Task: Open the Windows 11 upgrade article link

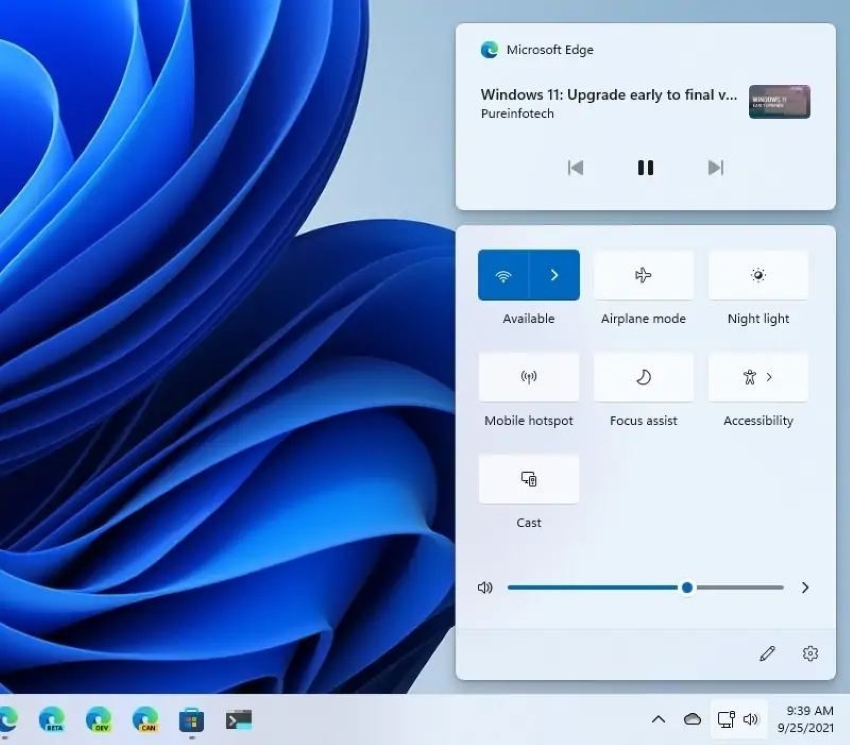Action: coord(609,95)
